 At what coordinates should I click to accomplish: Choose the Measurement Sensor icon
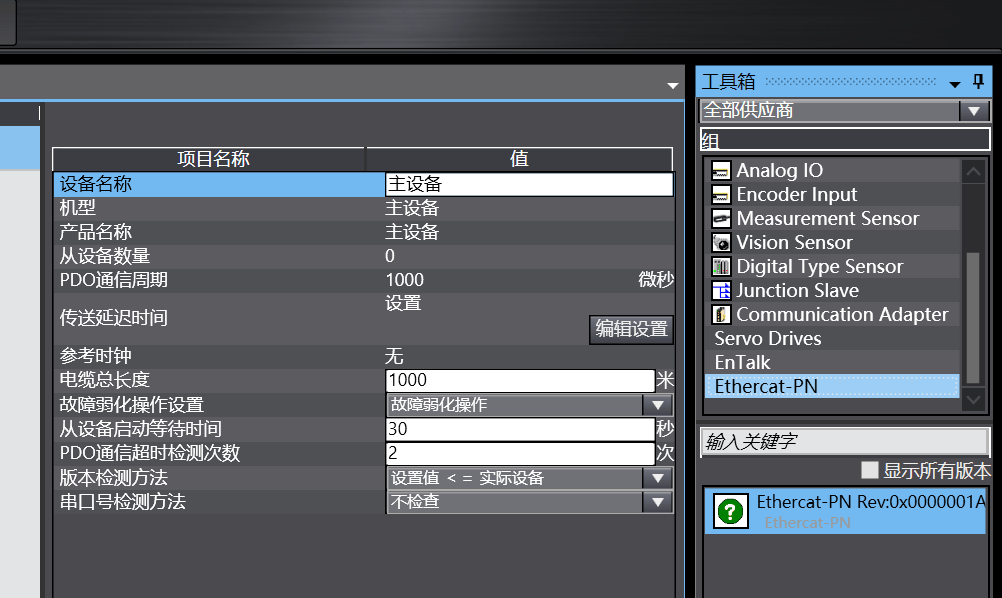721,218
